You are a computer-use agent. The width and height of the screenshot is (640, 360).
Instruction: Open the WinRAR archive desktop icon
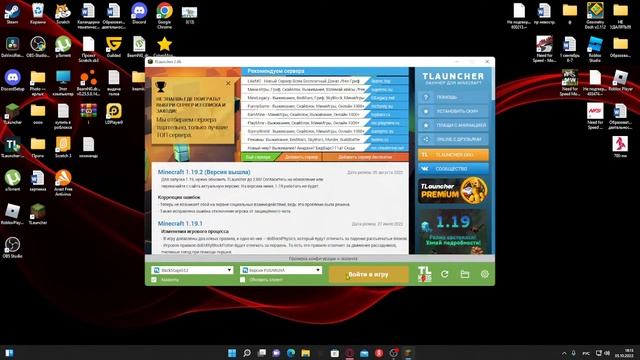click(89, 114)
